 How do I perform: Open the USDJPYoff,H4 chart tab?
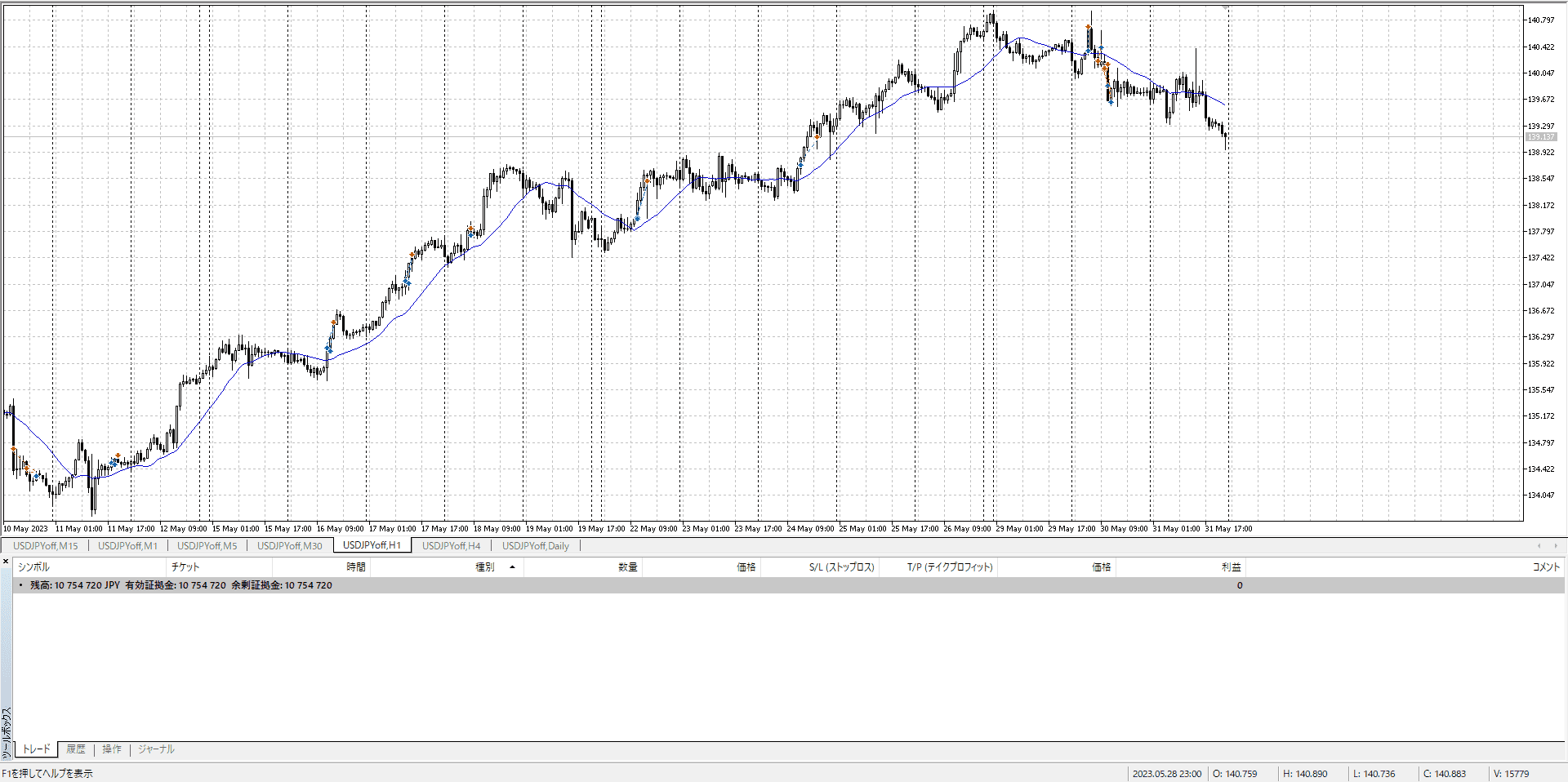tap(451, 546)
